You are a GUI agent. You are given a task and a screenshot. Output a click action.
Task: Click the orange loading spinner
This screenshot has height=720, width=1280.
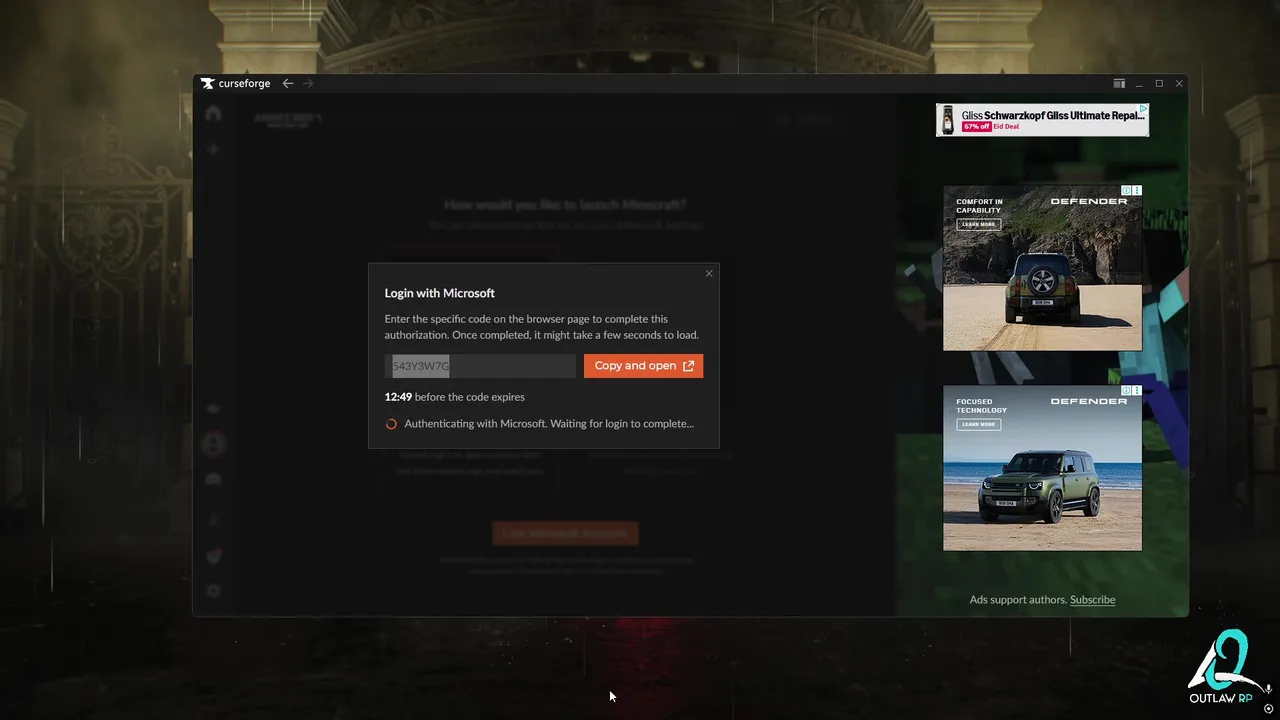pyautogui.click(x=391, y=424)
